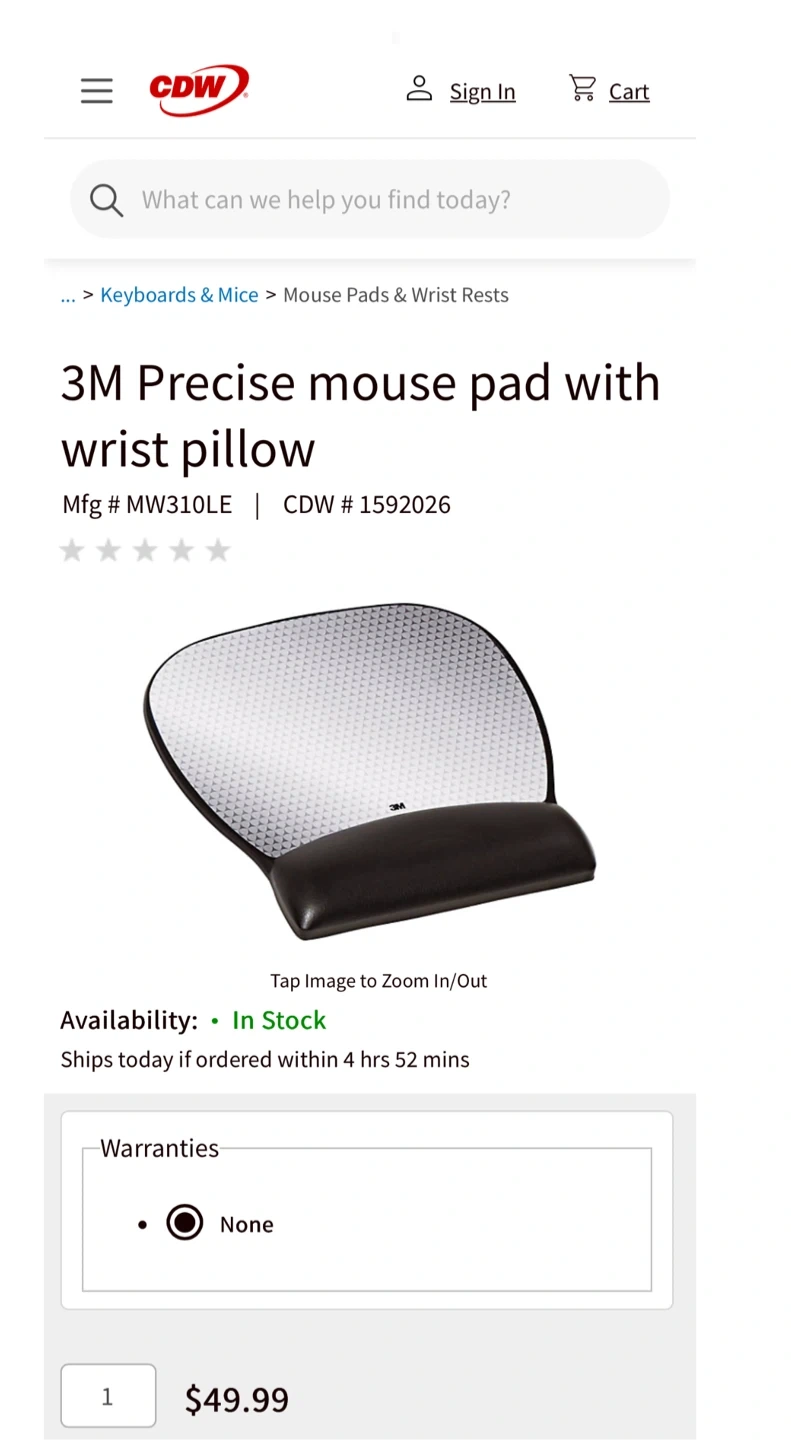Image resolution: width=791 pixels, height=1440 pixels.
Task: Go to Mouse Pads & Wrist Rests
Action: point(396,295)
